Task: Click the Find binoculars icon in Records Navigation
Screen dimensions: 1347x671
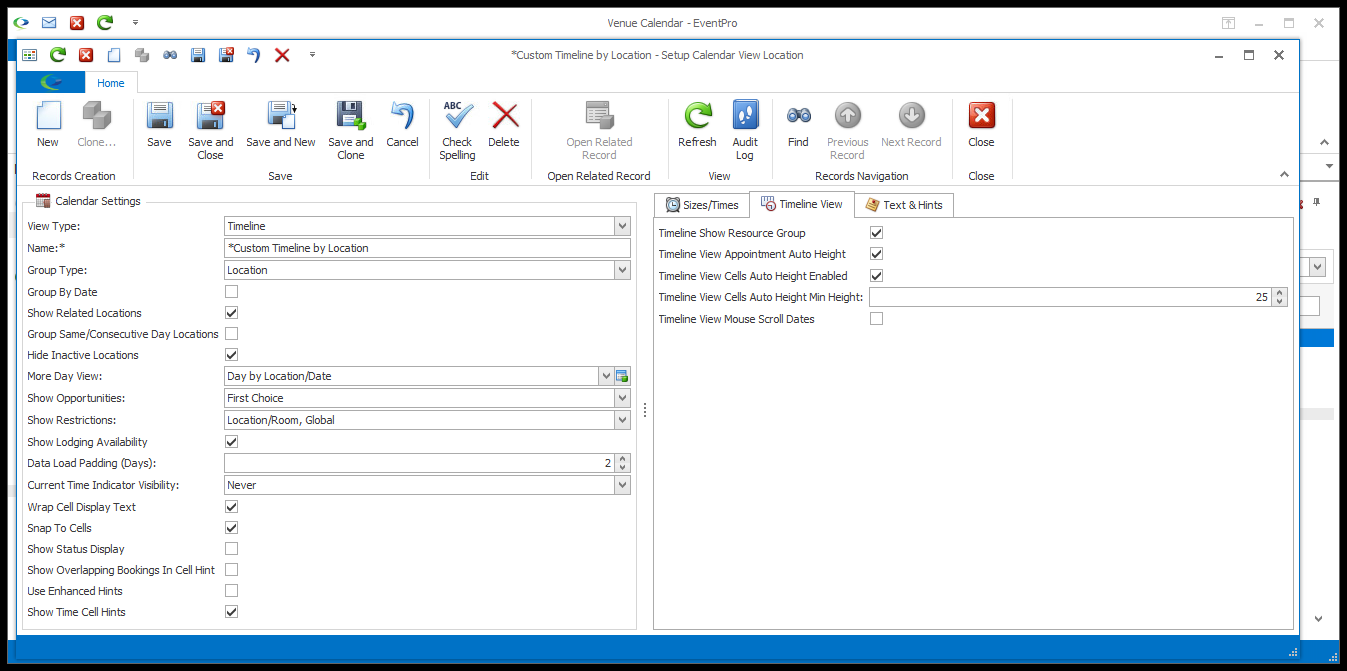Action: 798,116
